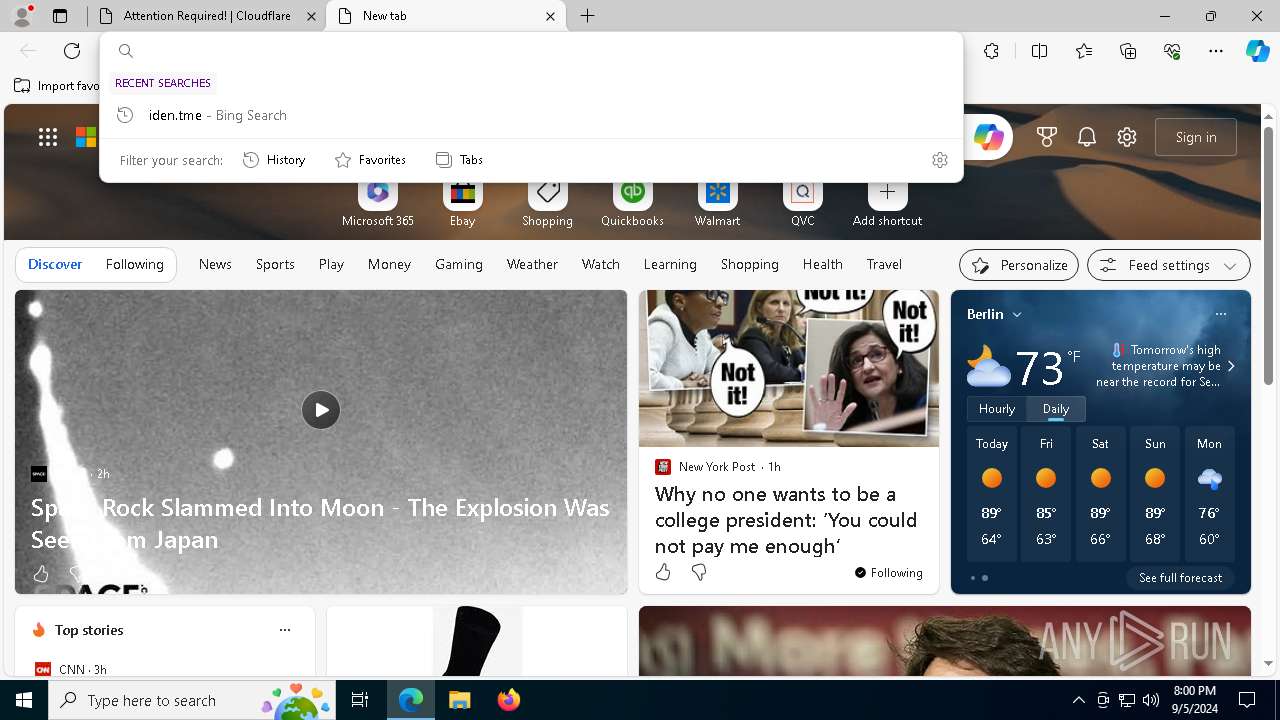Open the Gaming category
Image resolution: width=1280 pixels, height=720 pixels.
459,264
